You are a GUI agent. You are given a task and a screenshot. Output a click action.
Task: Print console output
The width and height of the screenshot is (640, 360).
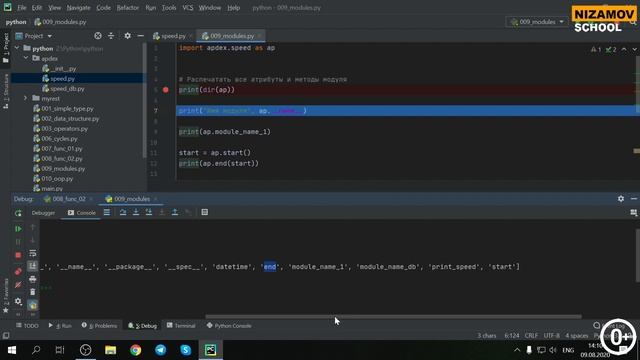tap(33, 279)
